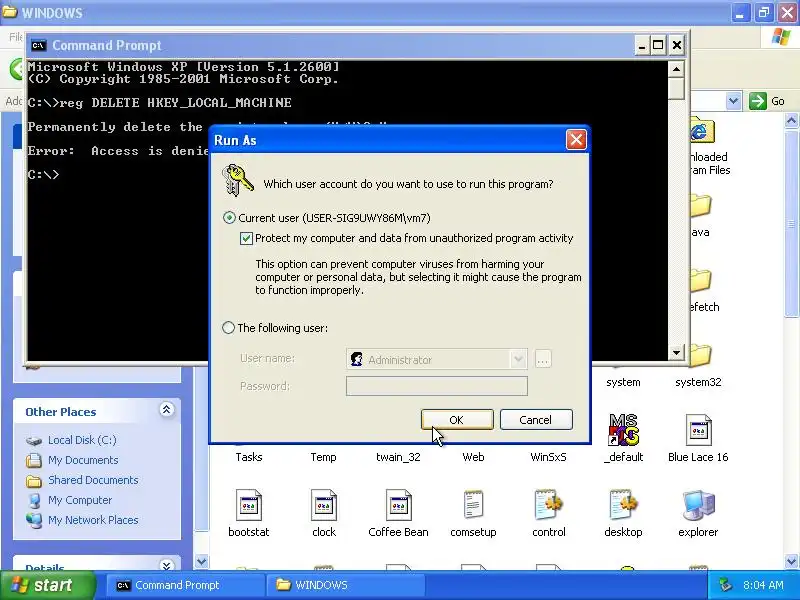The height and width of the screenshot is (600, 800).
Task: Click the Command Prompt title bar icon
Action: coord(39,45)
